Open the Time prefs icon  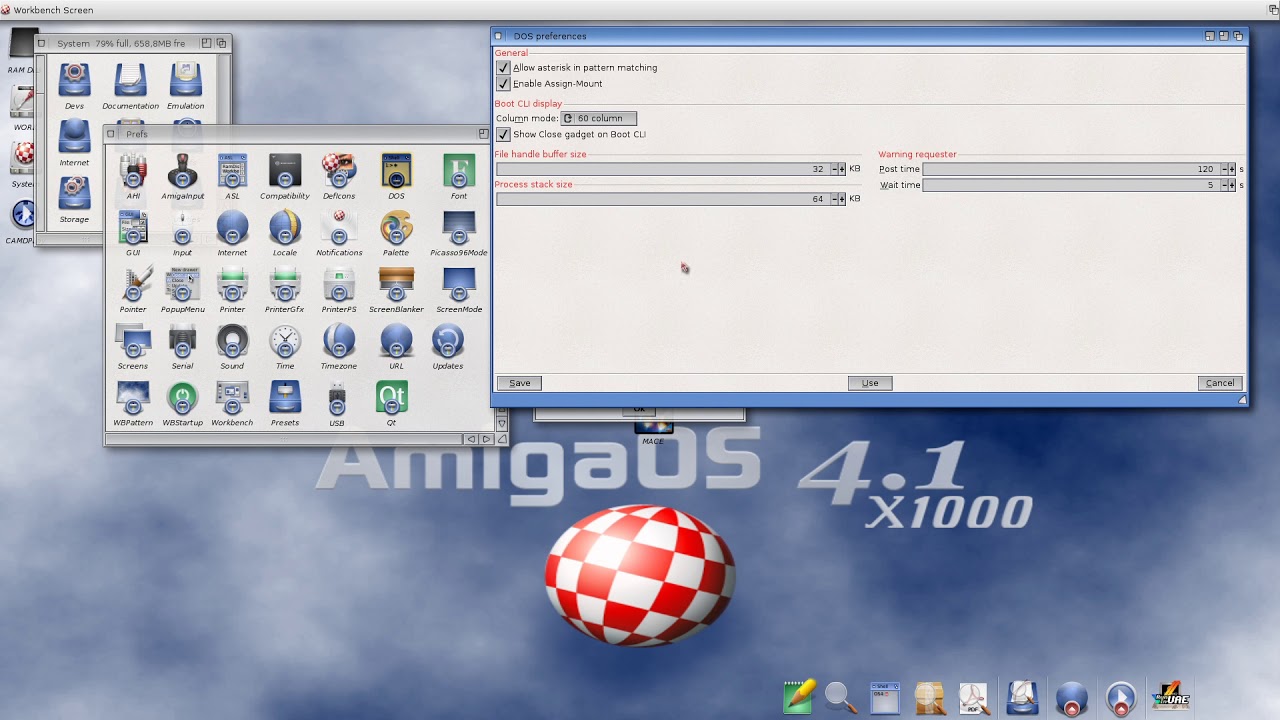tap(285, 342)
